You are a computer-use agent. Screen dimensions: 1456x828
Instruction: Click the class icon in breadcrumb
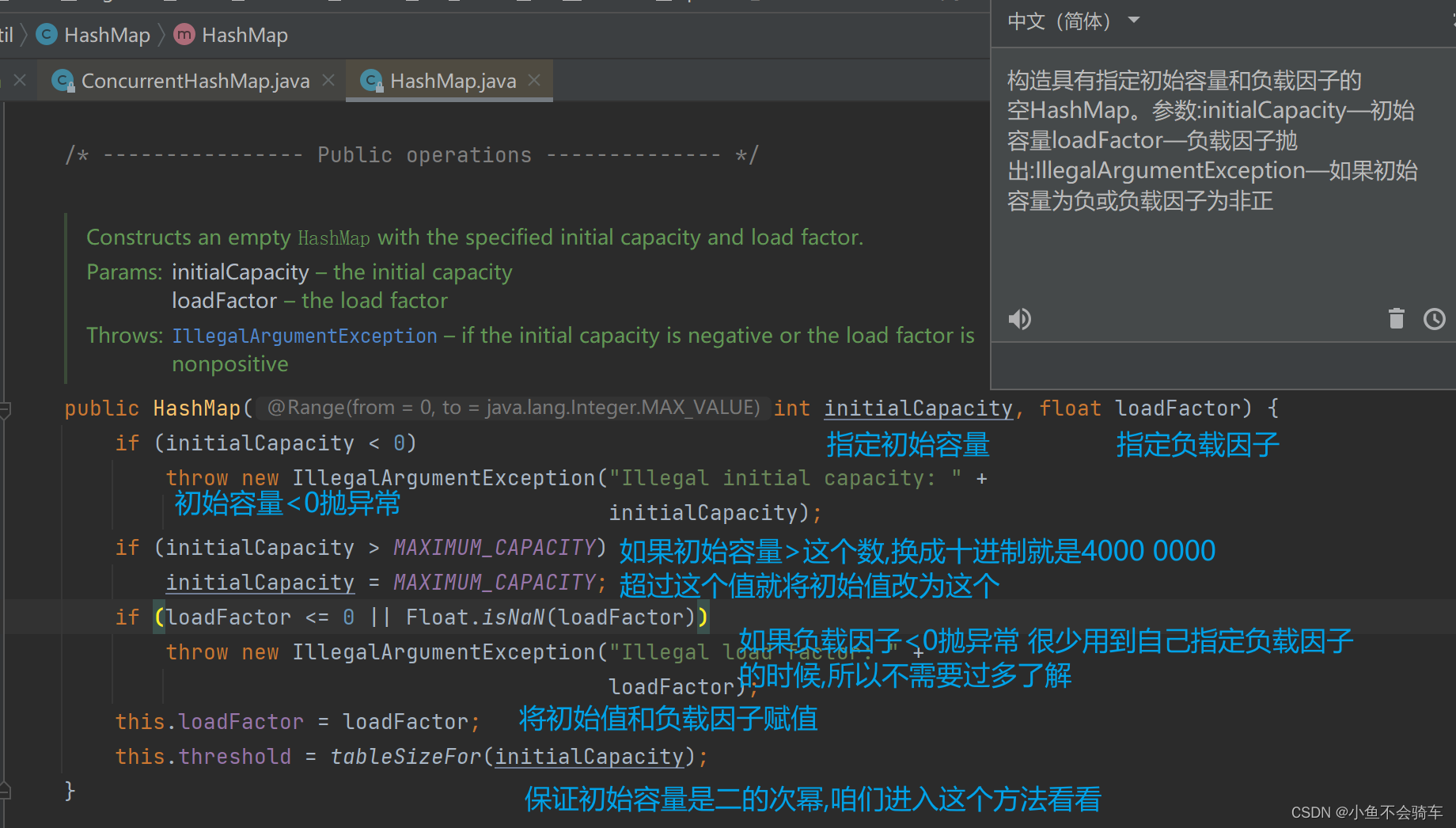[47, 34]
